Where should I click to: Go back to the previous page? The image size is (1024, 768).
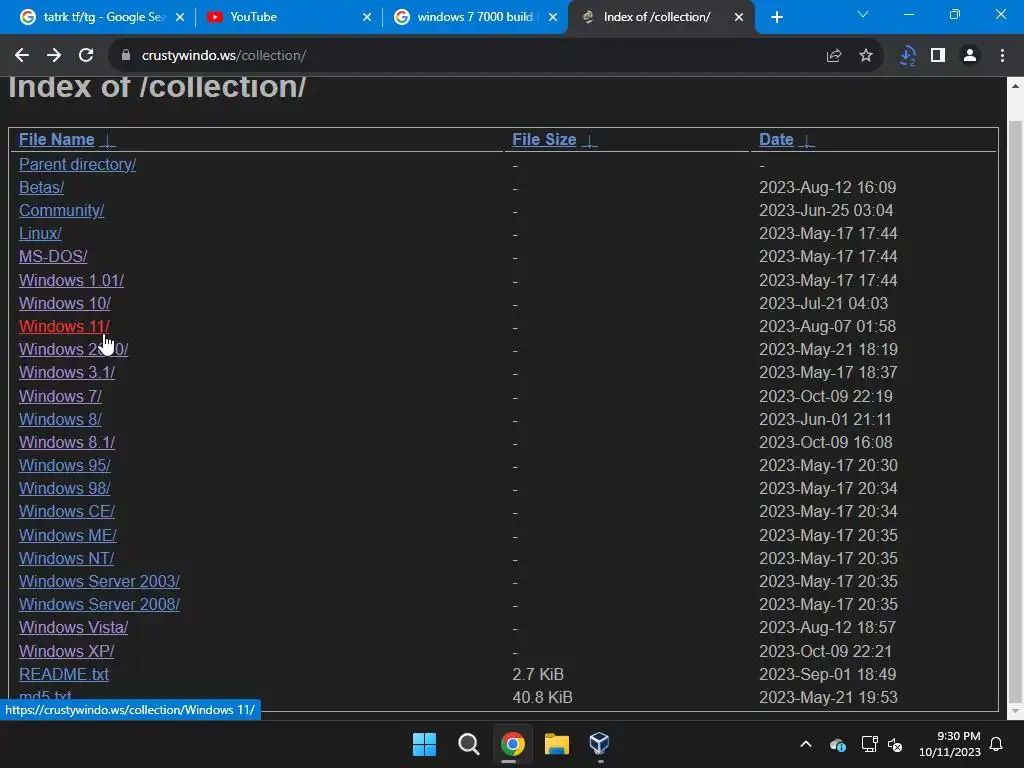[x=22, y=56]
